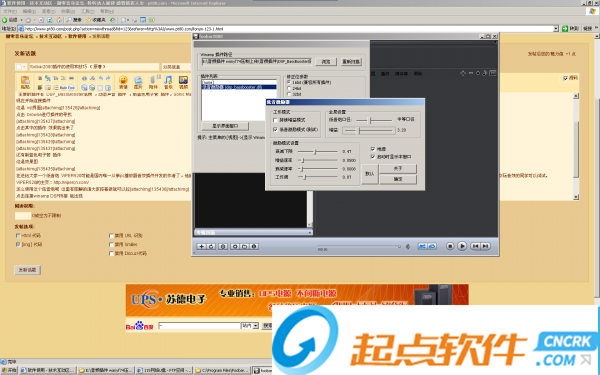Screen dimensions: 600x375
Task: Toggle the upper checked box above the 关于 button
Action: pos(373,149)
